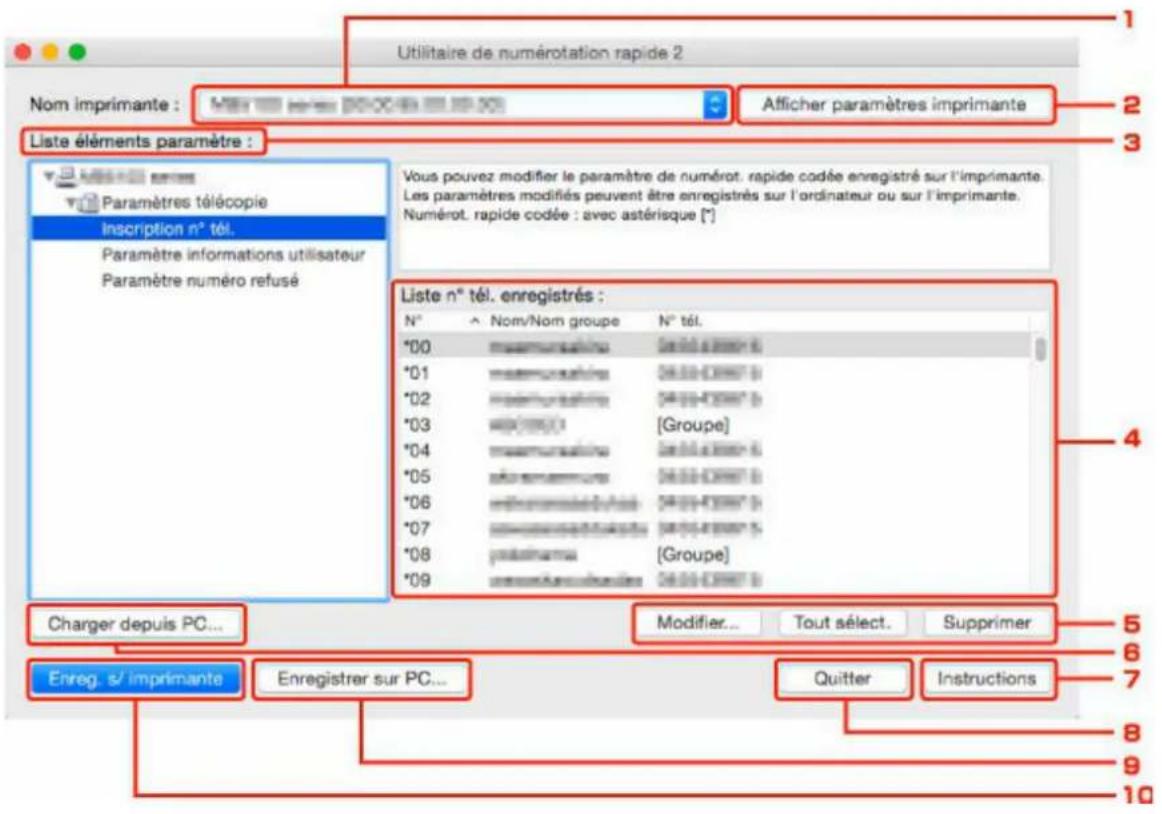Select row *04 in registered list

[x=714, y=451]
